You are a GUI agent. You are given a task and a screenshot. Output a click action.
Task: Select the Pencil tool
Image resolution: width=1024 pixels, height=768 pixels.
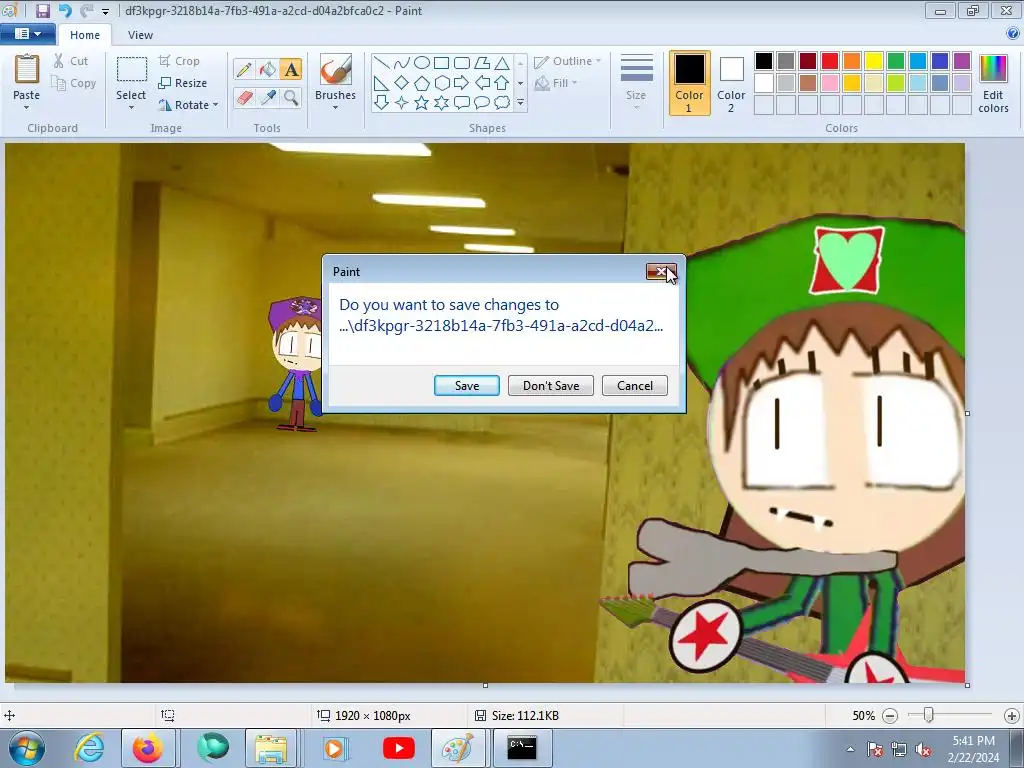click(244, 69)
